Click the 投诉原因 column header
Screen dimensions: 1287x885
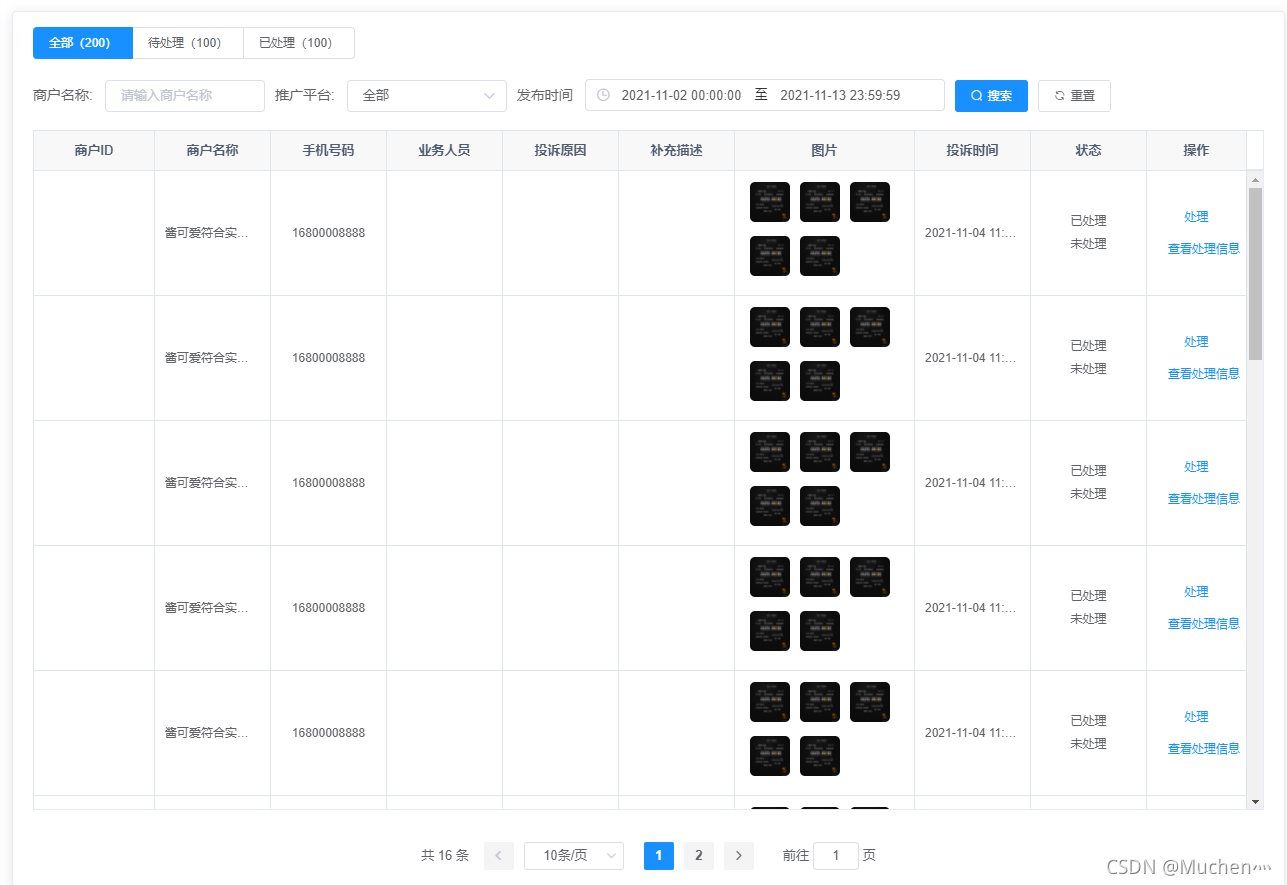[x=560, y=151]
